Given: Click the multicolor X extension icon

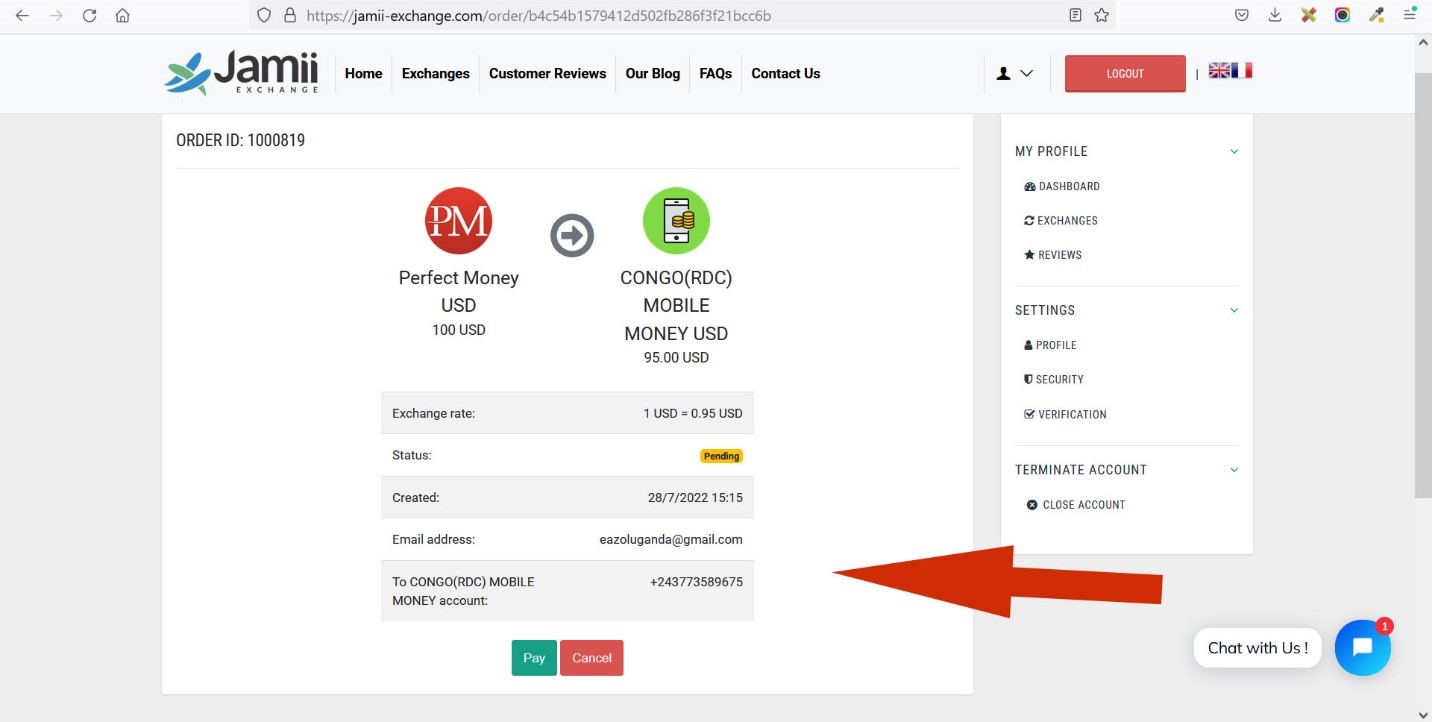Looking at the screenshot, I should pyautogui.click(x=1308, y=15).
